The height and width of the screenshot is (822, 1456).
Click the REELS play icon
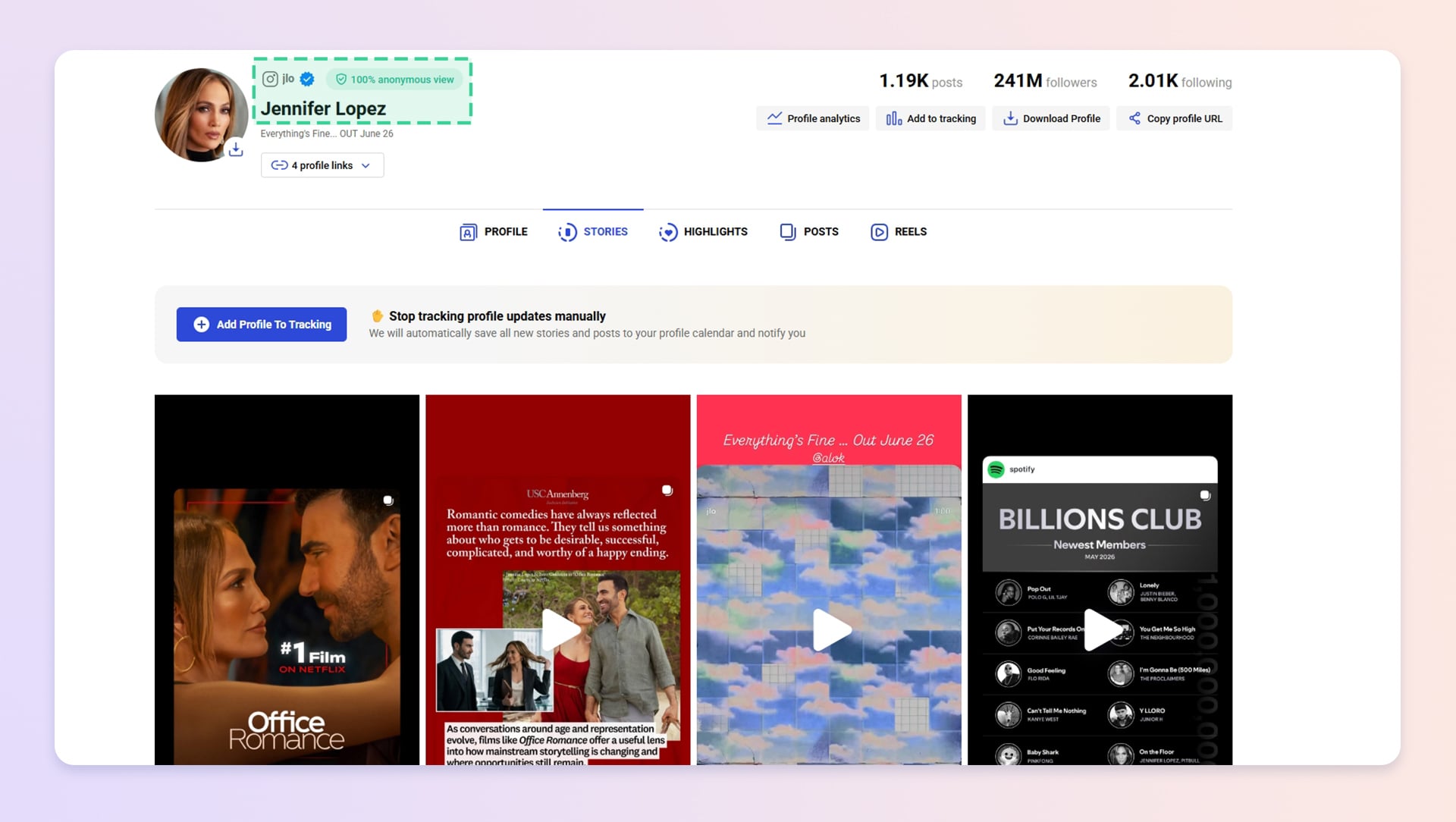coord(879,232)
